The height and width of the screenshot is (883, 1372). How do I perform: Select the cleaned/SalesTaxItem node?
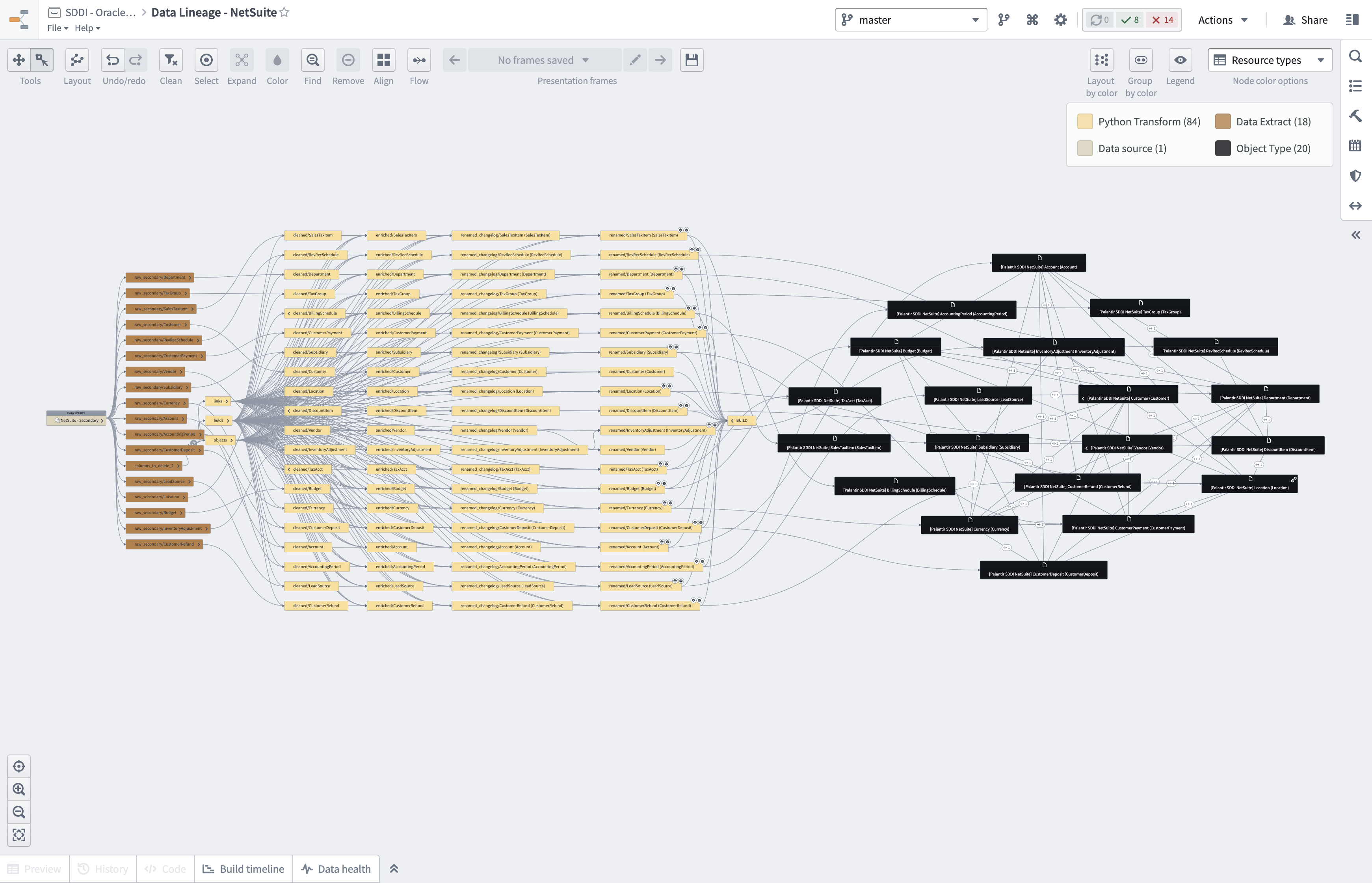[x=313, y=235]
